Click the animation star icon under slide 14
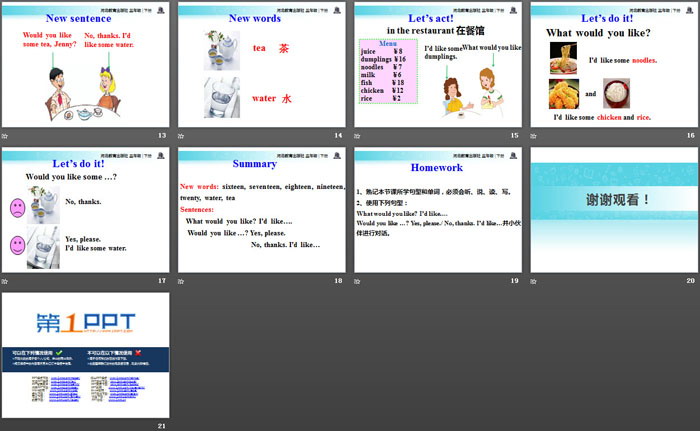The height and width of the screenshot is (431, 700). coord(181,134)
